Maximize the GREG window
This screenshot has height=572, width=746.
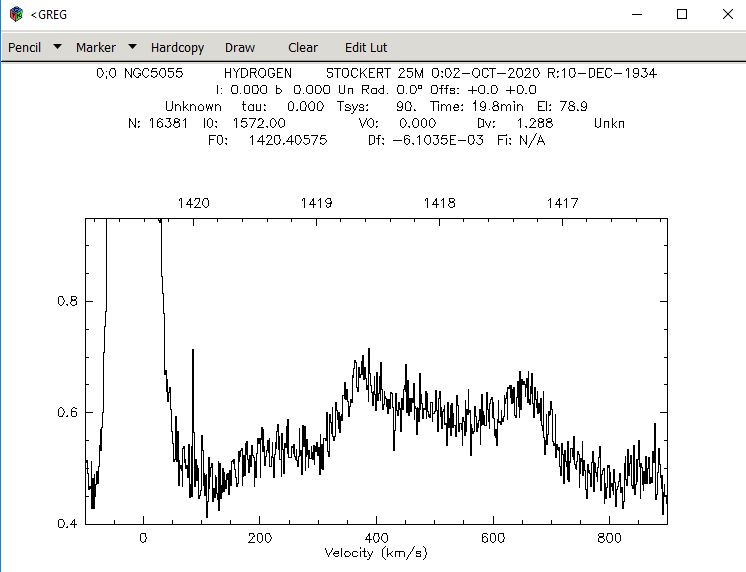[x=682, y=14]
